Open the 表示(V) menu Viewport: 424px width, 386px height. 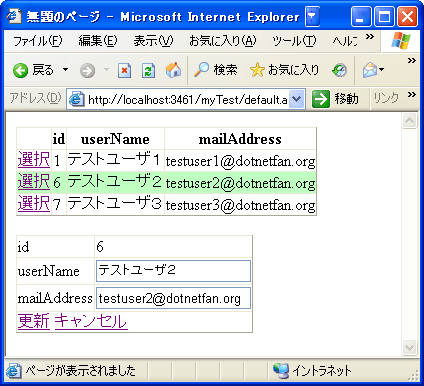click(153, 41)
